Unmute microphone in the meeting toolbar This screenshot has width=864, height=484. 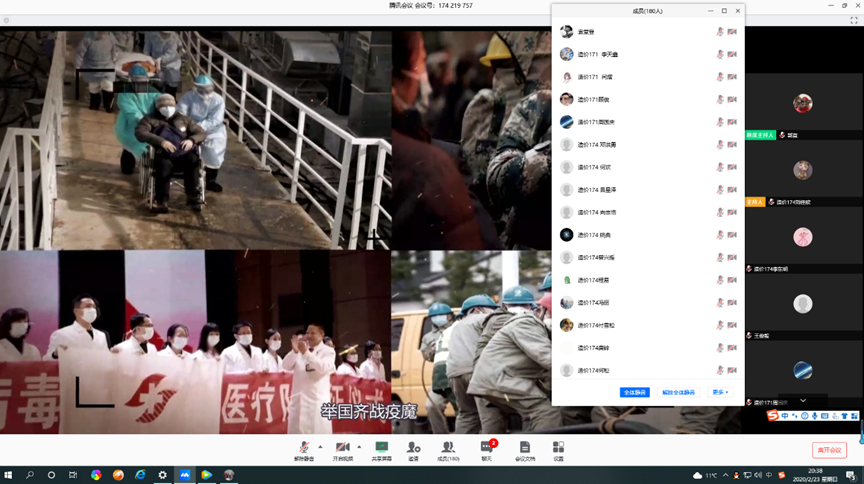point(304,450)
